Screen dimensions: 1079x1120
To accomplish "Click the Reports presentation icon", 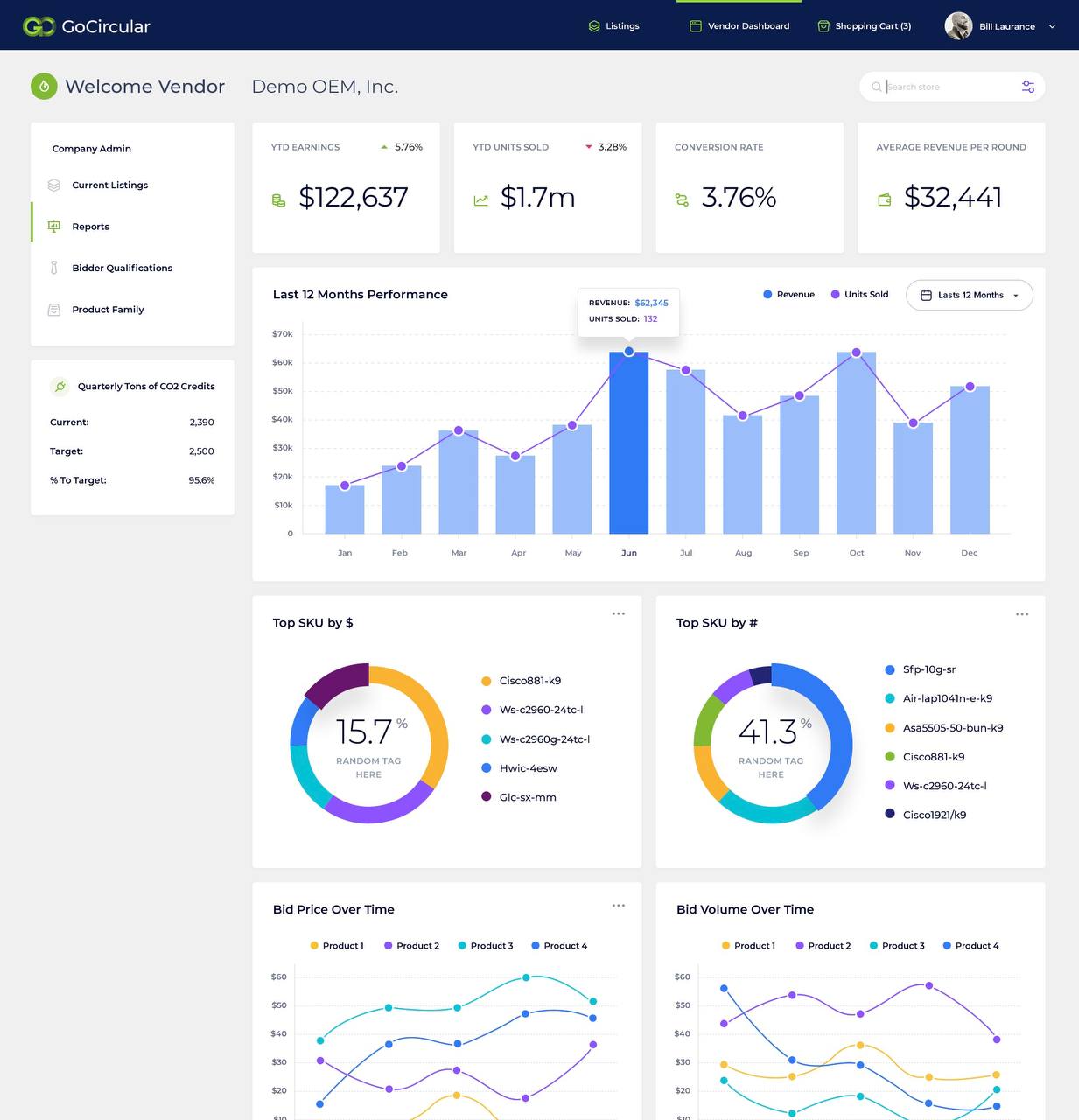I will (54, 226).
